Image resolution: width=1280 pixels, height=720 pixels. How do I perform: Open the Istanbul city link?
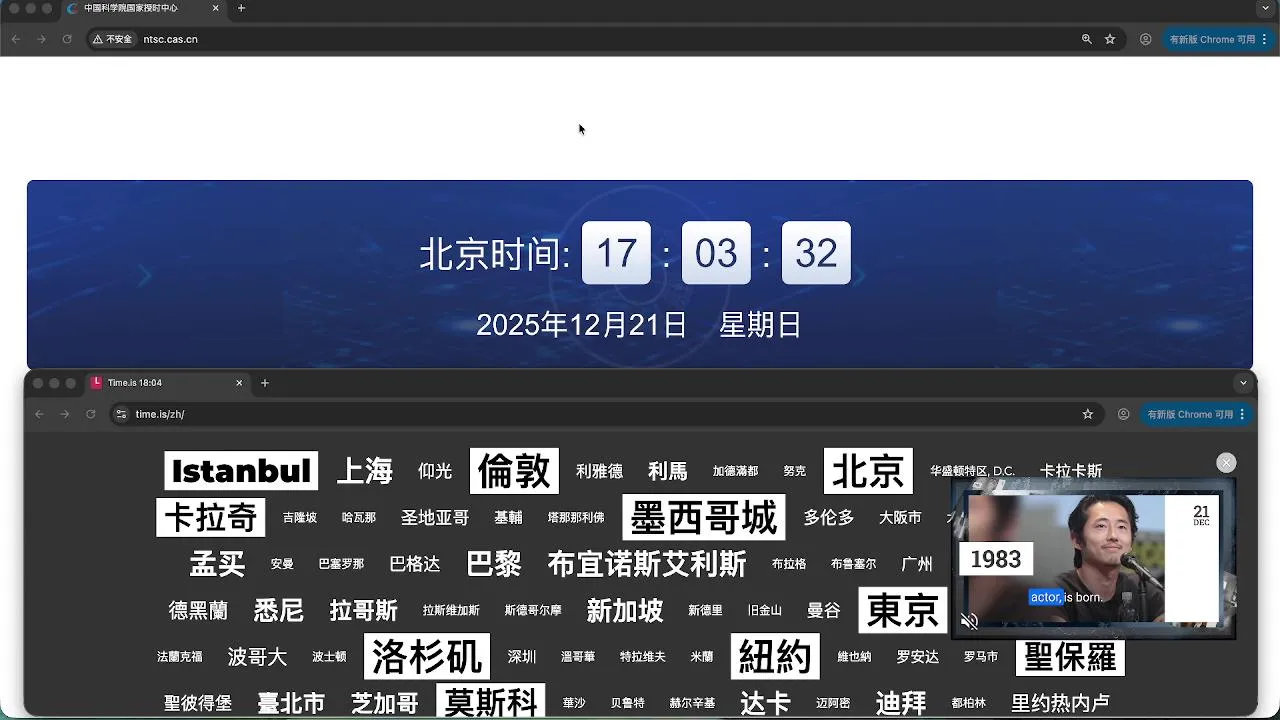pos(241,470)
